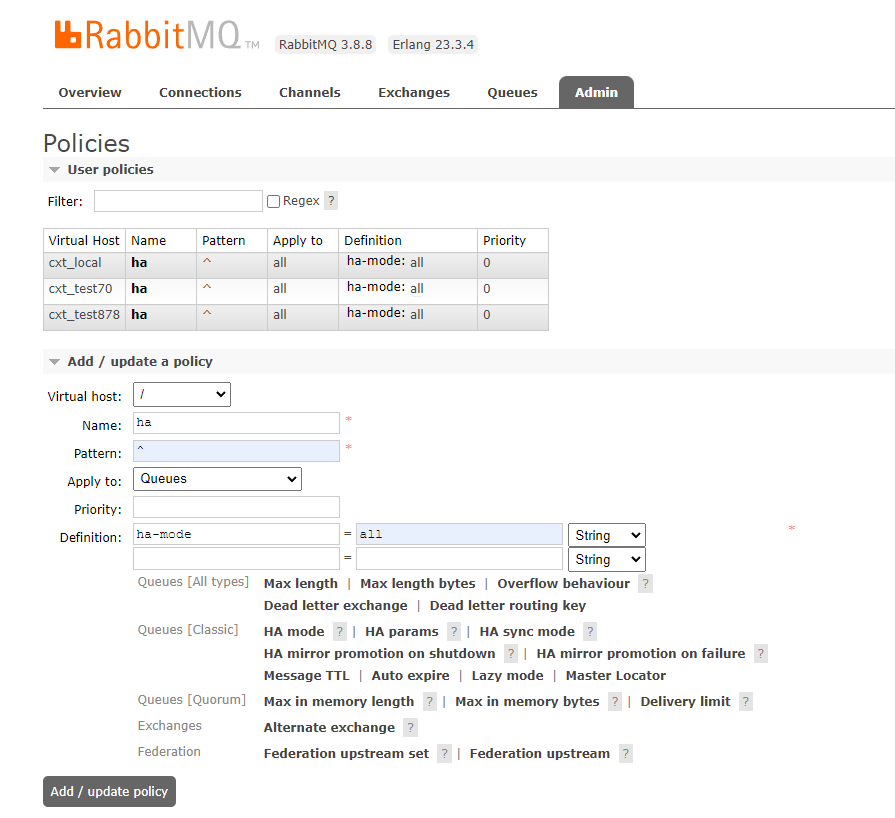Open help icon after Federation upstream

pos(626,753)
